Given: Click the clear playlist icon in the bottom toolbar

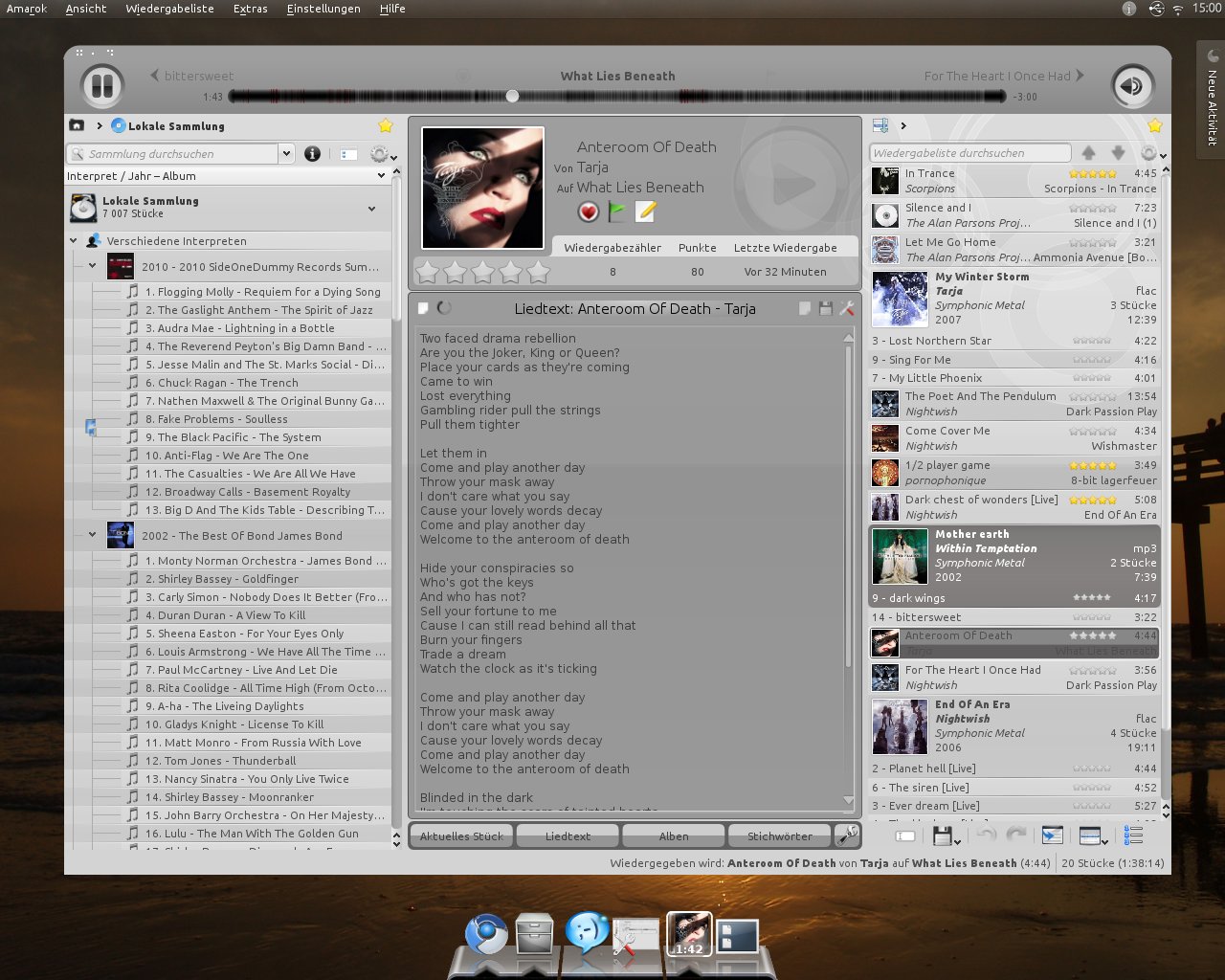Looking at the screenshot, I should tap(905, 835).
